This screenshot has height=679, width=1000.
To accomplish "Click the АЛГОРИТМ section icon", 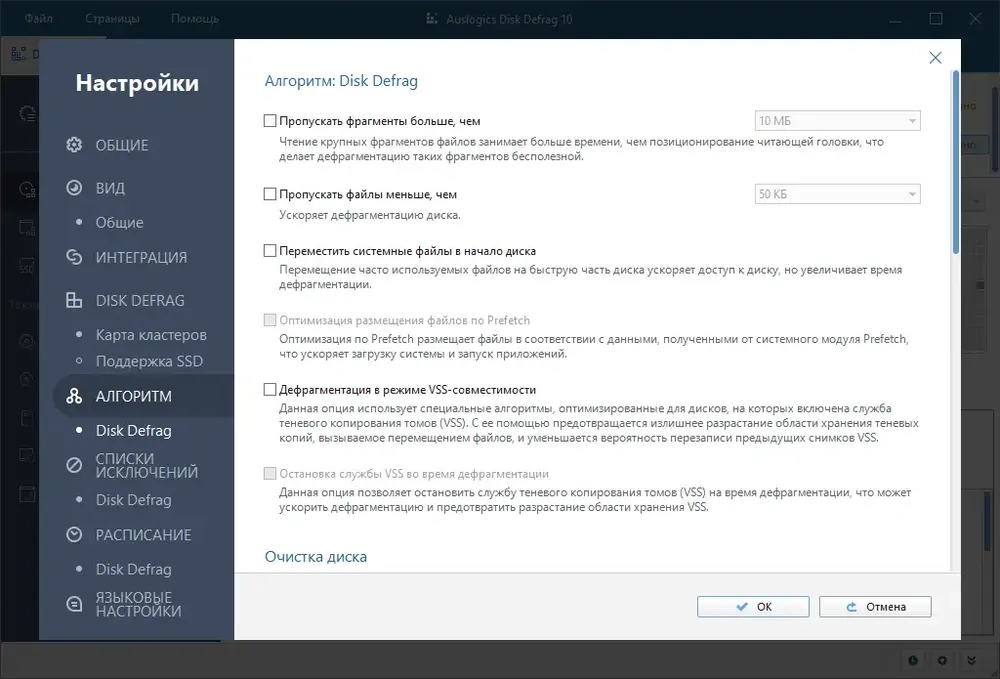I will tap(74, 396).
